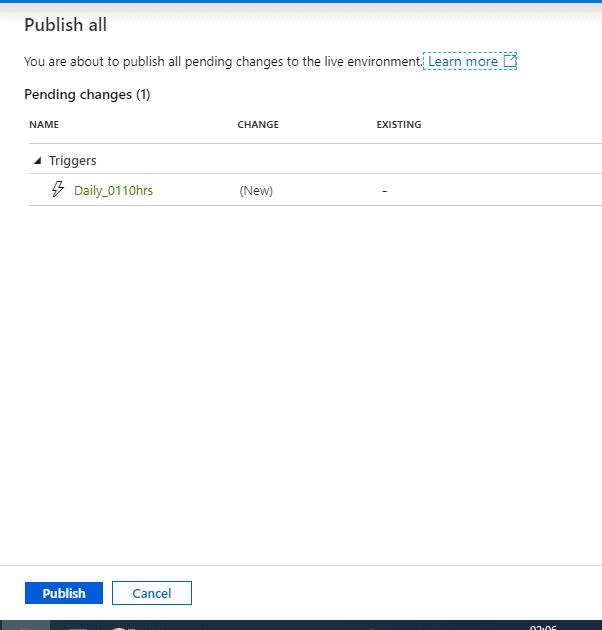
Task: Click the (New) change status
Action: (x=256, y=190)
